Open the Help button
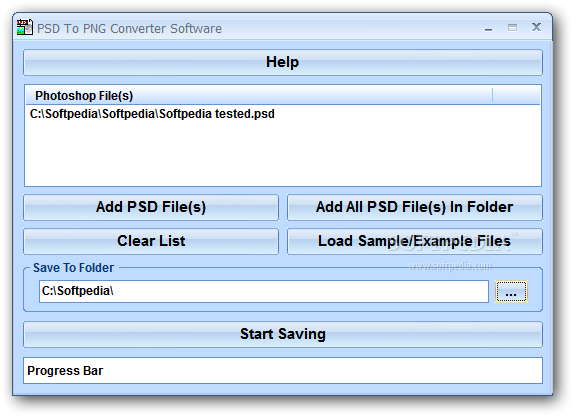The width and height of the screenshot is (573, 416). pos(283,63)
